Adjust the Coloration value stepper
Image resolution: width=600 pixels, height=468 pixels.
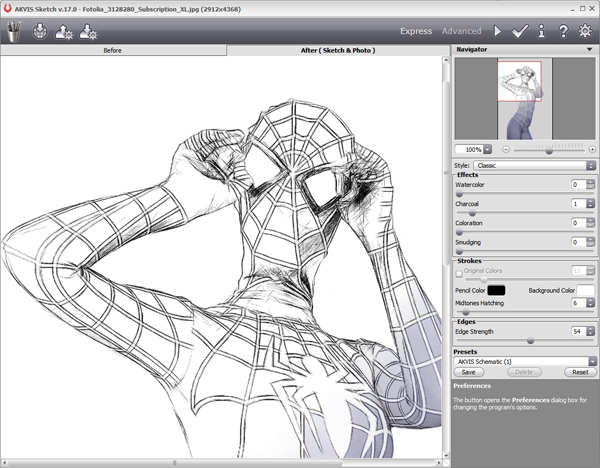point(591,223)
